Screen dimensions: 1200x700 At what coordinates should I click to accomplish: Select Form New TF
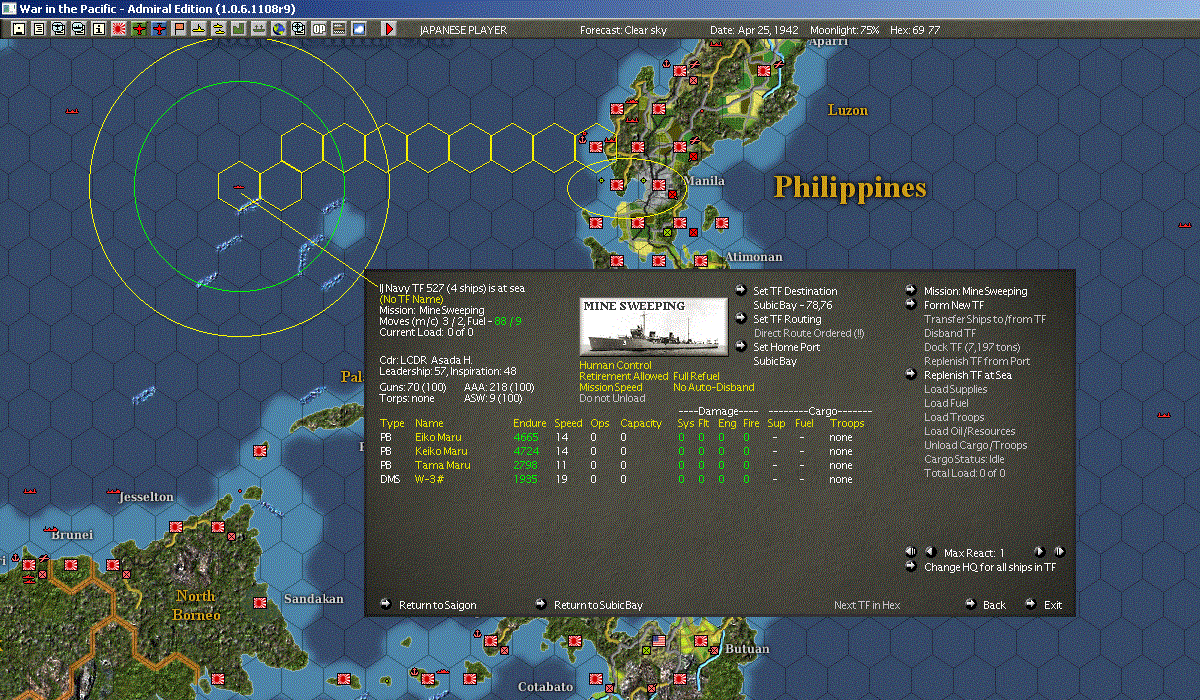tap(953, 305)
